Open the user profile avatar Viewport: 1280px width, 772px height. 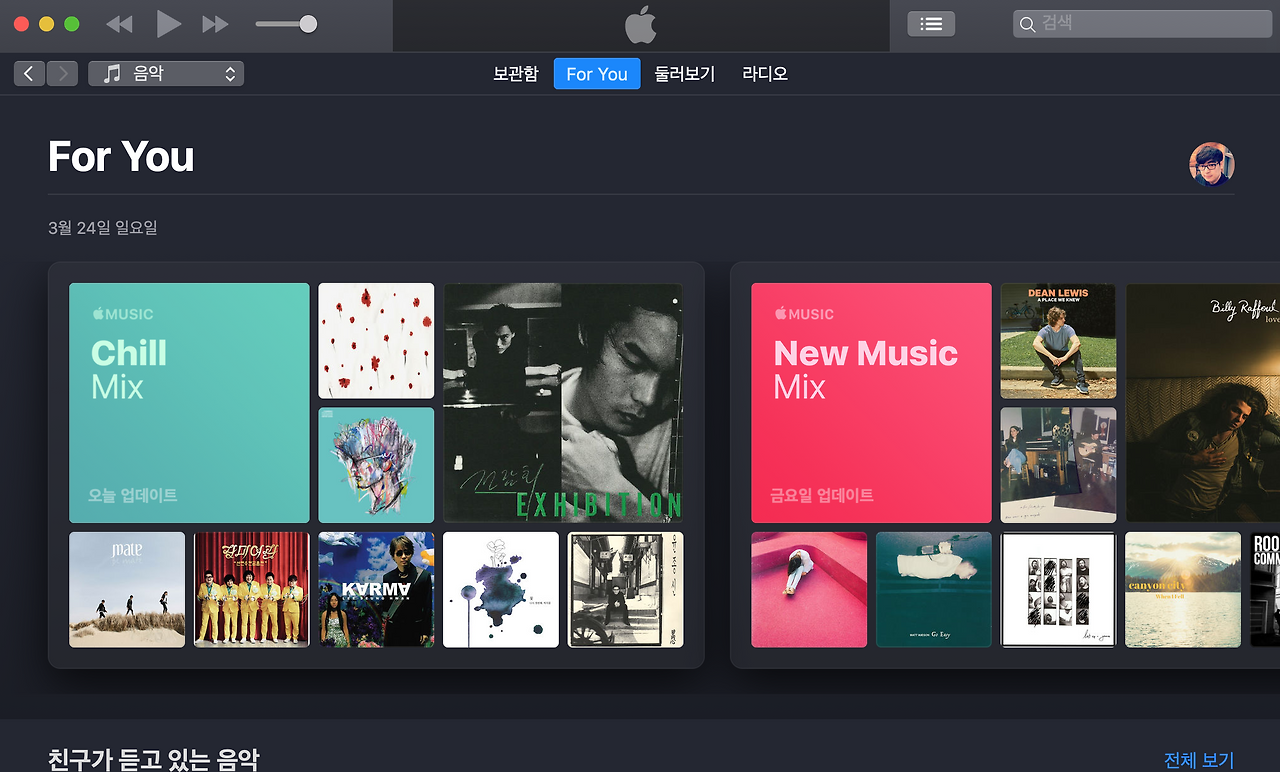pos(1212,165)
